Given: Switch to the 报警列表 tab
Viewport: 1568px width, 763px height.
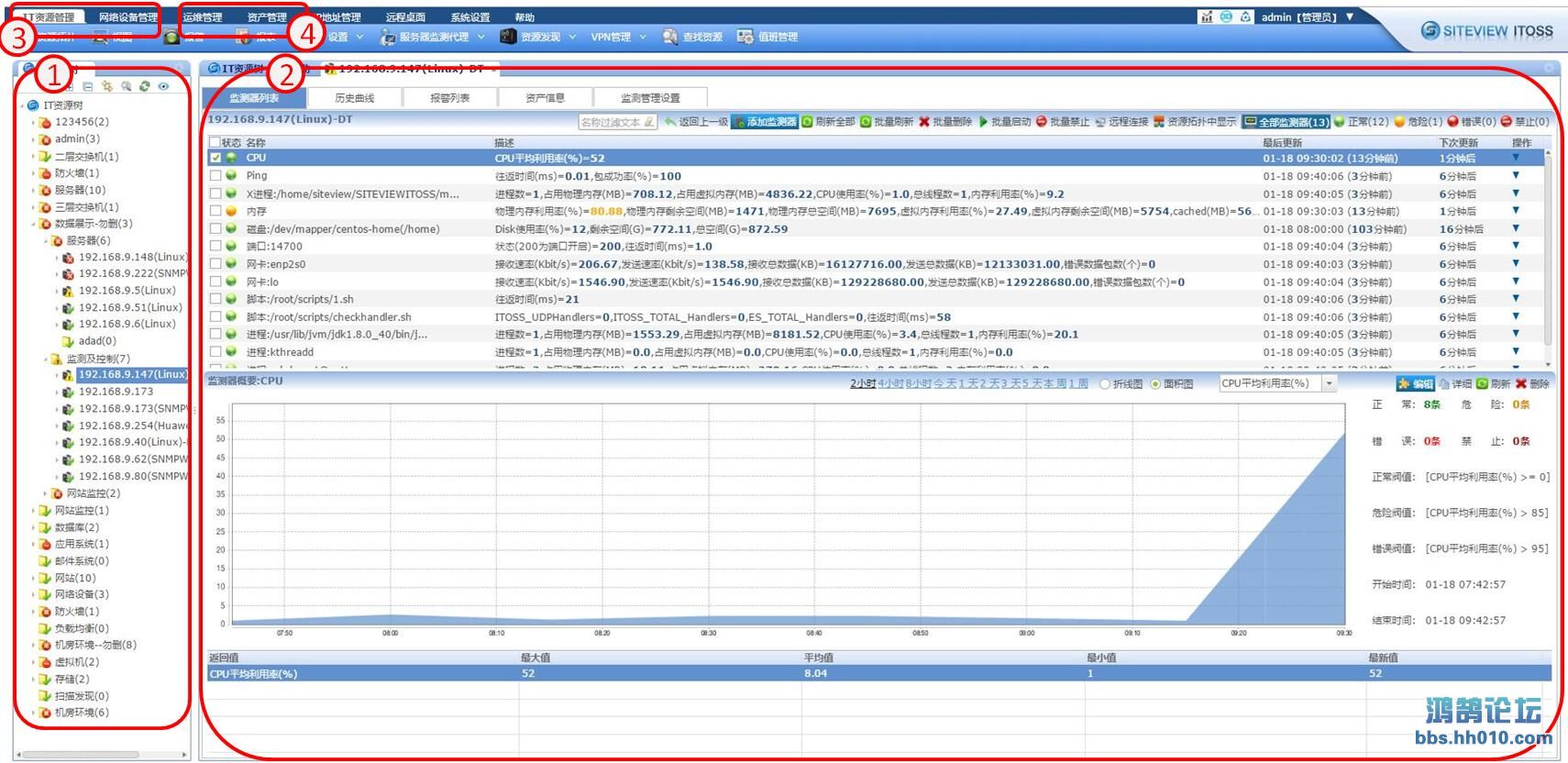Looking at the screenshot, I should (450, 98).
